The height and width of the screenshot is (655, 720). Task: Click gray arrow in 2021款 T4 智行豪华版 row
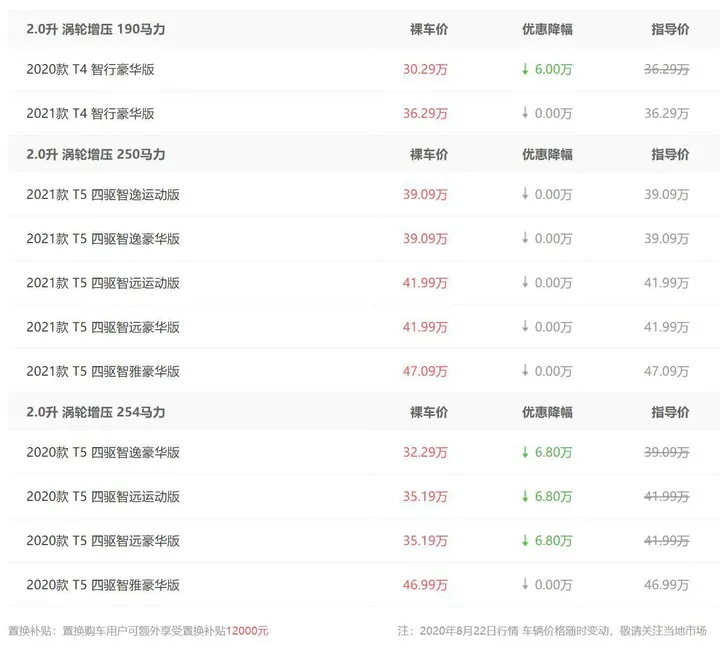[525, 113]
